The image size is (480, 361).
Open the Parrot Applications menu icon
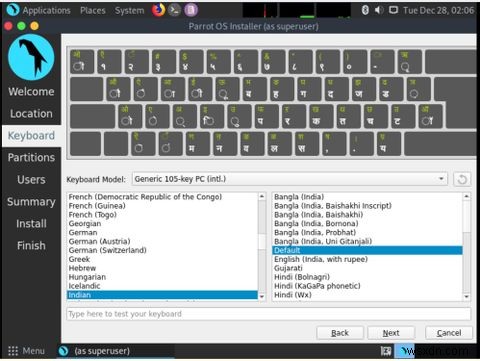point(13,10)
